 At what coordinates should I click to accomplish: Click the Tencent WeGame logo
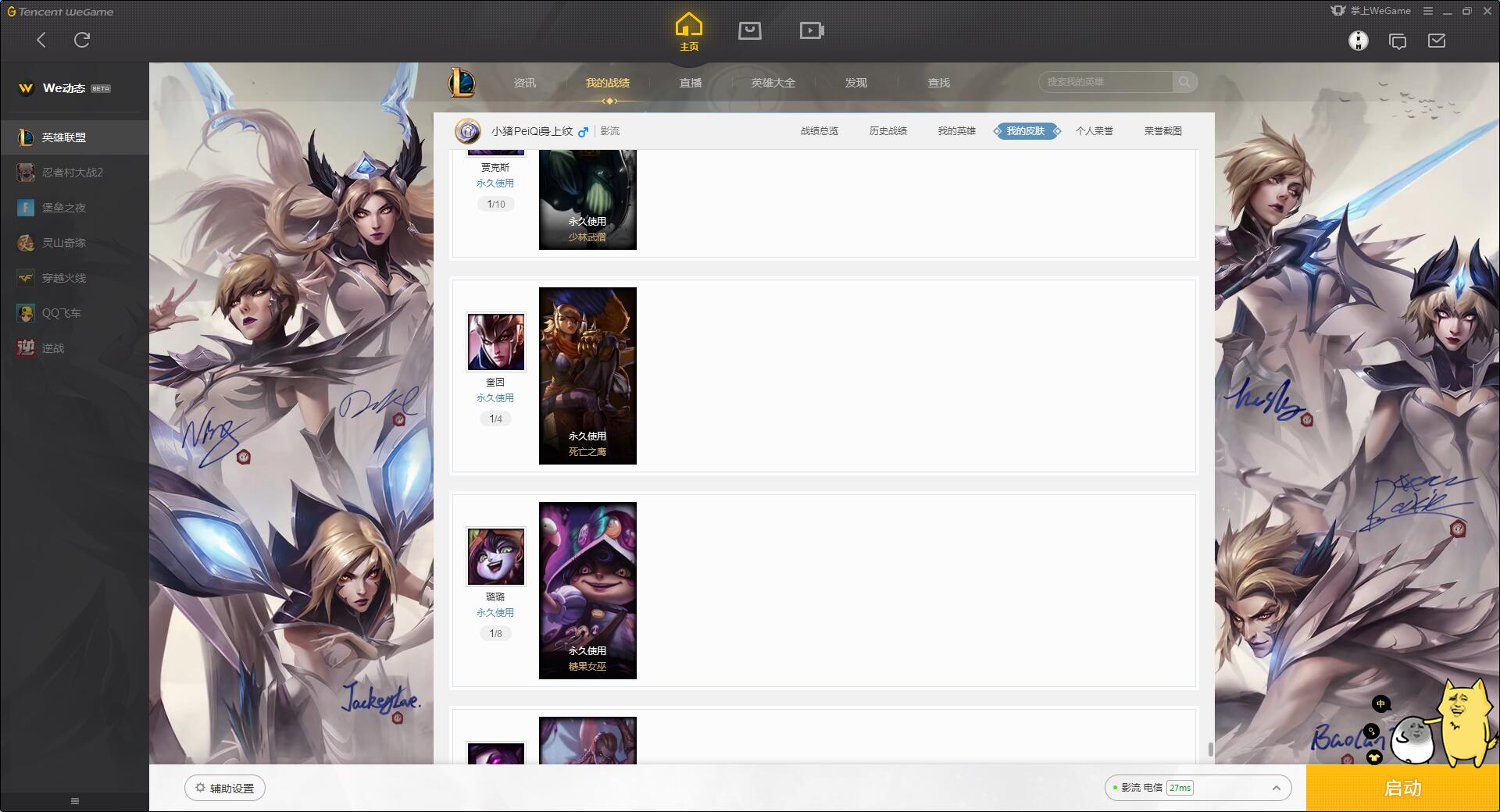coord(60,12)
